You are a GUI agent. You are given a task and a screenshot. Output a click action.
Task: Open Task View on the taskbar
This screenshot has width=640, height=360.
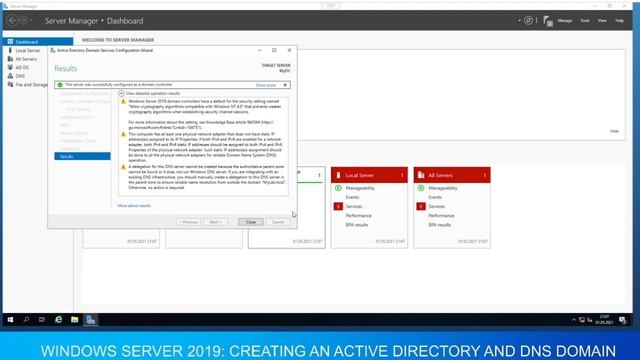(x=42, y=320)
